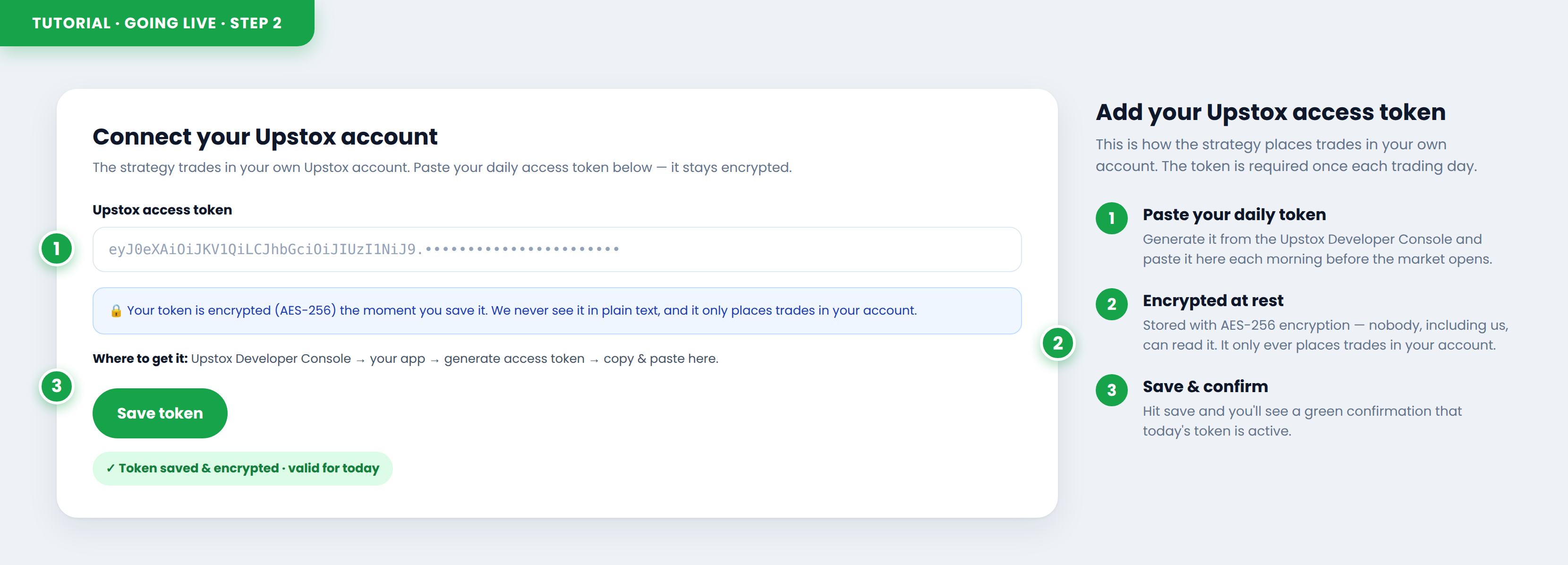Screen dimensions: 1568x565
Task: Click the 'Add your Upstox access token' heading
Action: [x=1270, y=112]
